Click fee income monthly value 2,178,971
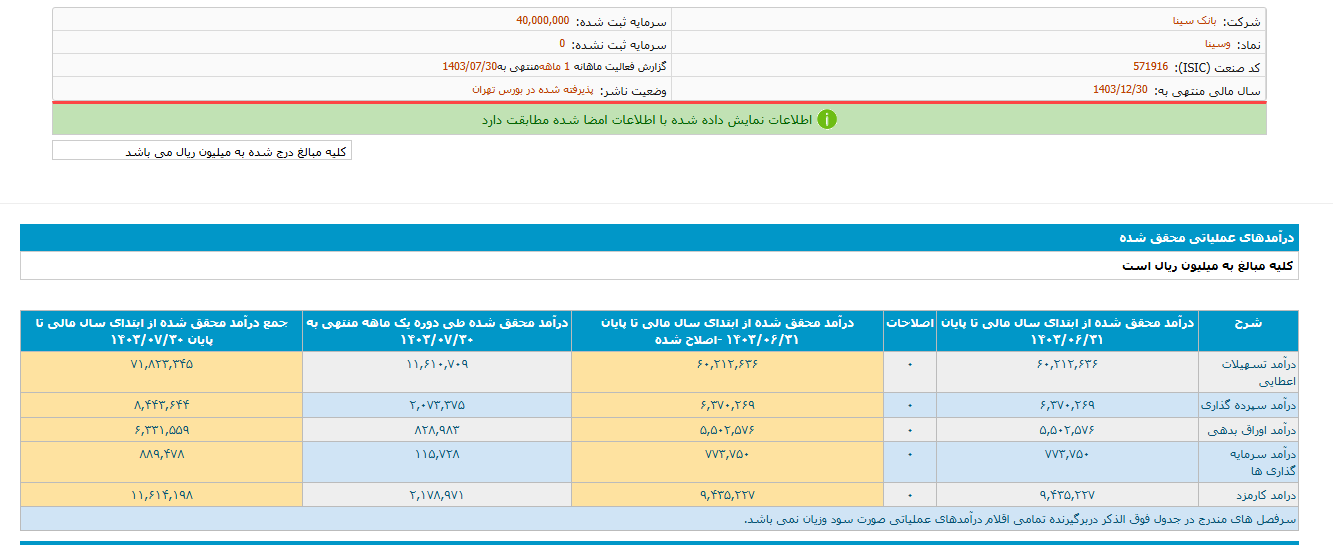Screen dimensions: 1333x545 [x=436, y=495]
